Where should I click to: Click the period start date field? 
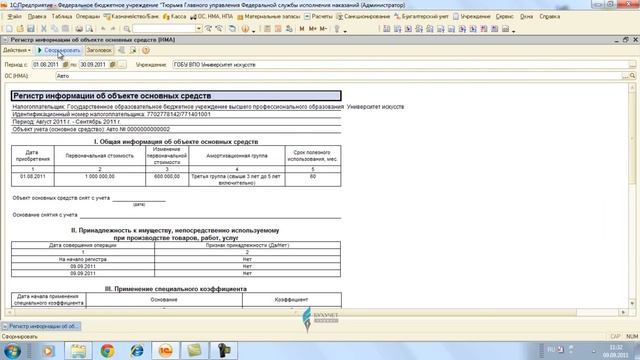[x=47, y=64]
